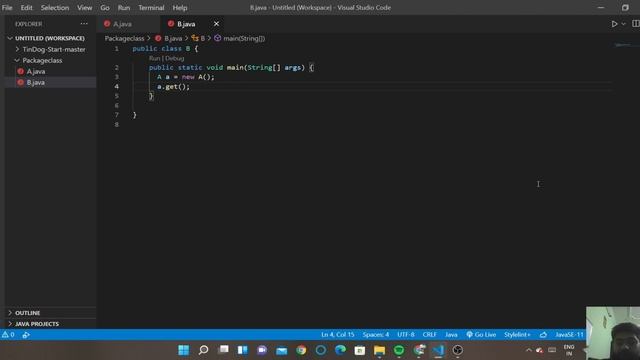This screenshot has height=360, width=640.
Task: Focus Visual Studio Code taskbar icon
Action: coord(438,350)
